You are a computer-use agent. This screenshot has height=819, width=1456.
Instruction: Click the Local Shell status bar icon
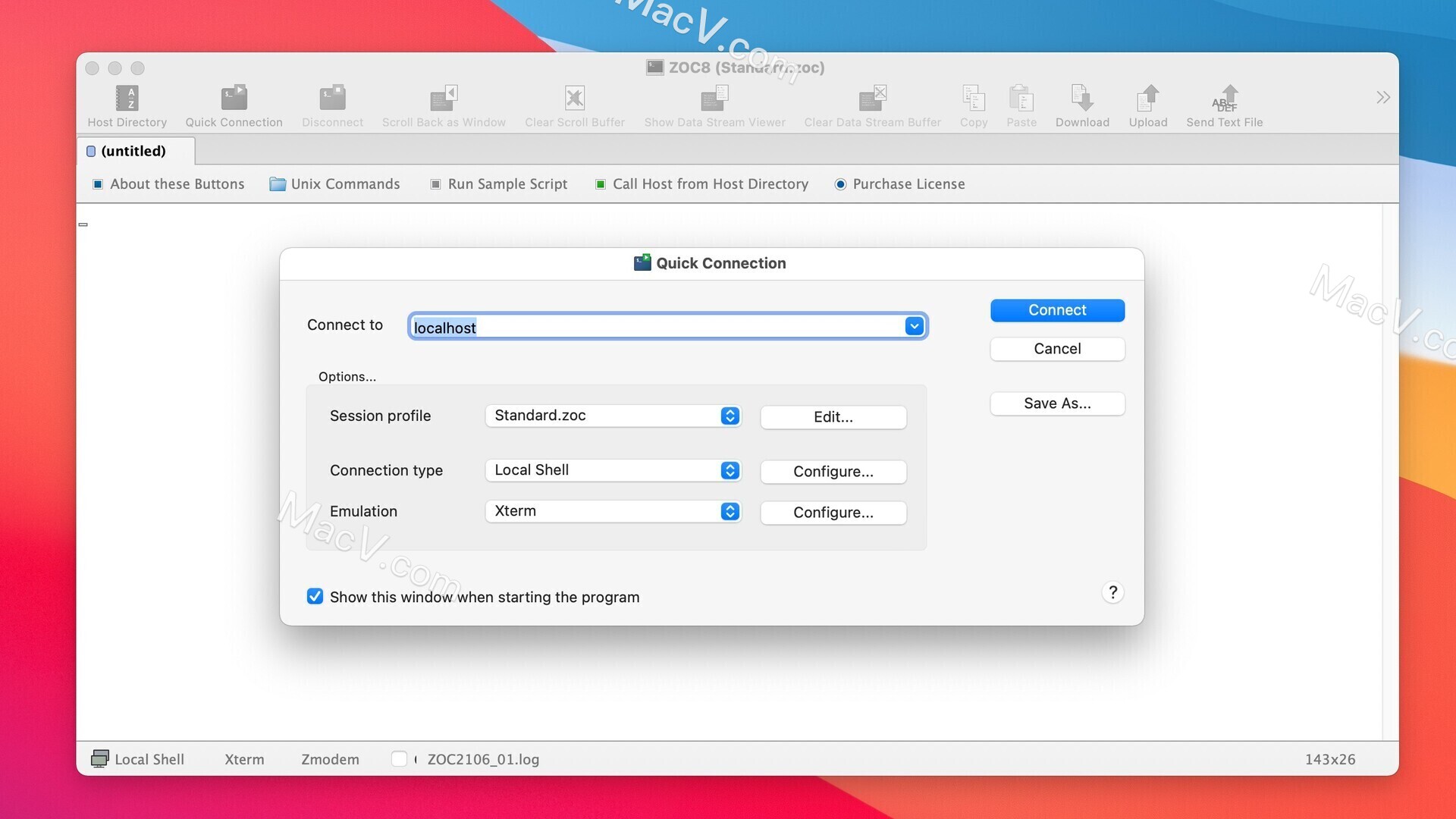pos(99,759)
